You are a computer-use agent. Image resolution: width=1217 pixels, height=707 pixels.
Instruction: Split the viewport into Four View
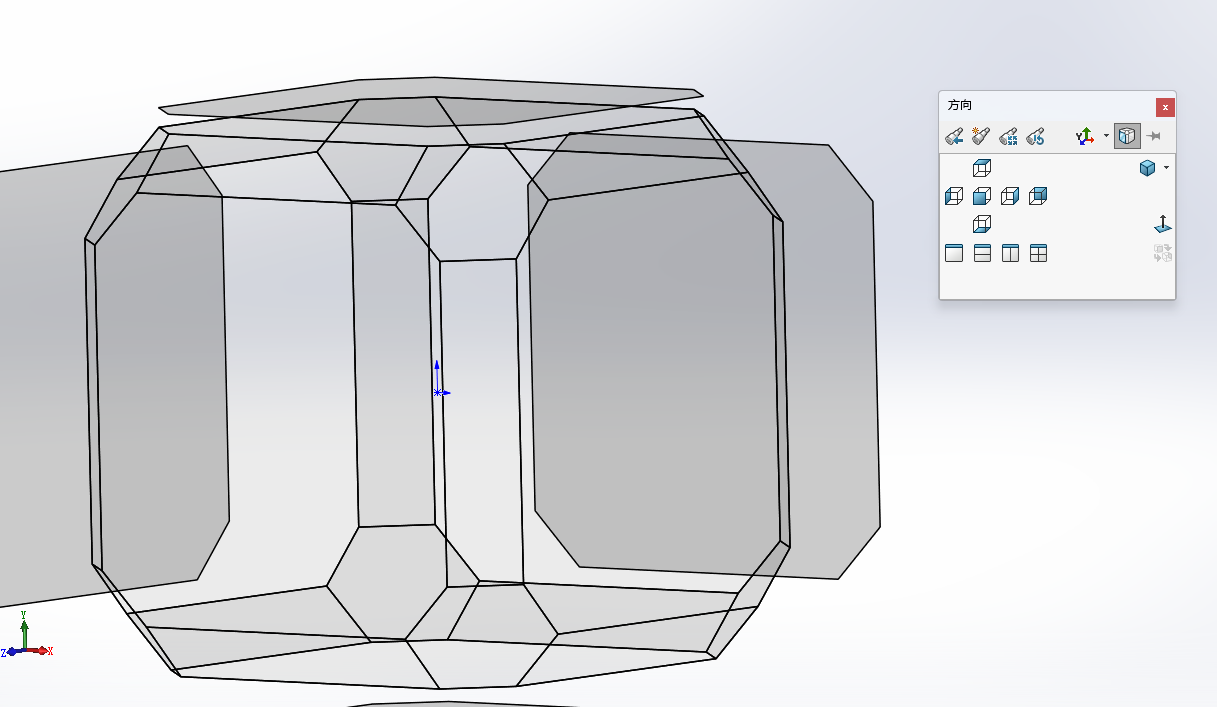1039,253
